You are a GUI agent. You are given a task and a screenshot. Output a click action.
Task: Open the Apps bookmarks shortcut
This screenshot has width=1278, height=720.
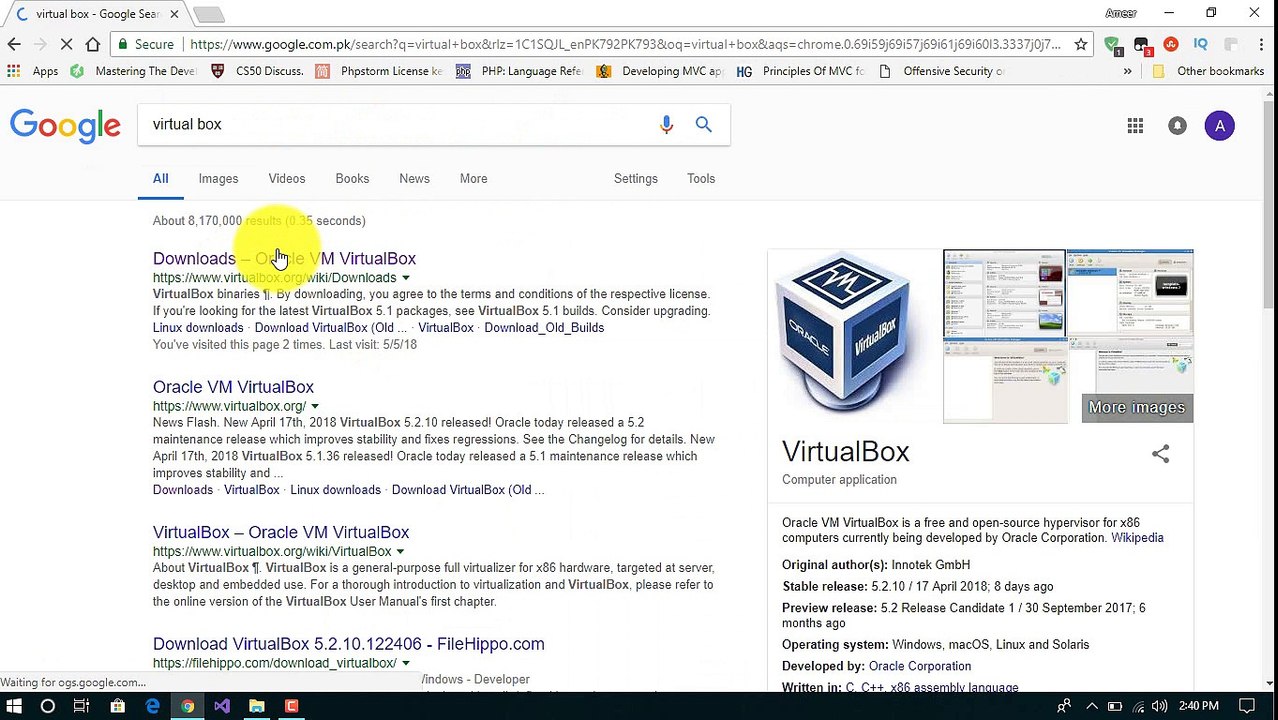pyautogui.click(x=33, y=71)
